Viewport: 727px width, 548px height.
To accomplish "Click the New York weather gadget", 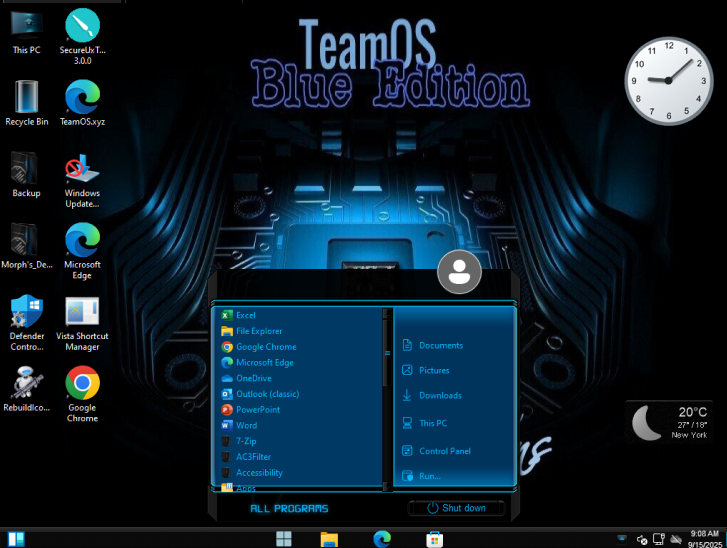I will click(669, 422).
